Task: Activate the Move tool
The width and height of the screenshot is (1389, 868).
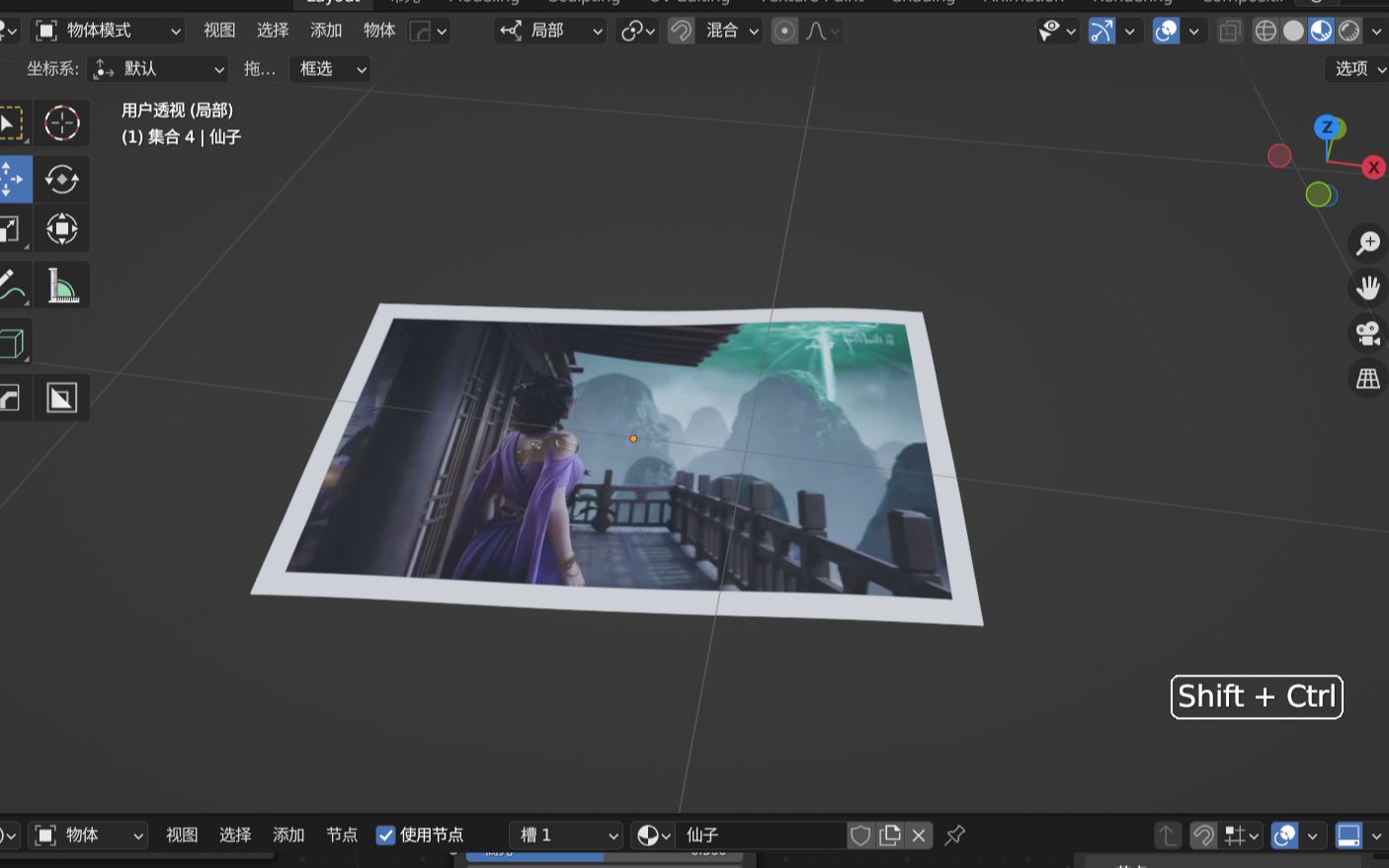Action: pos(13,179)
